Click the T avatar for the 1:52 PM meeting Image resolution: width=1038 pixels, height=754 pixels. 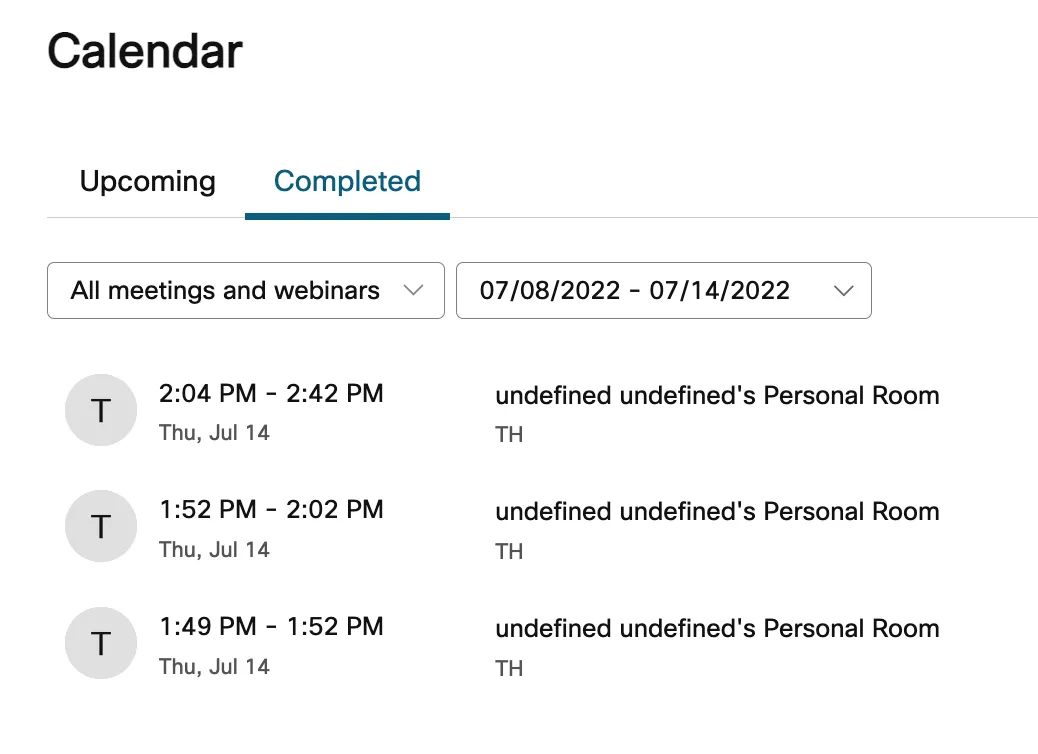[x=100, y=527]
